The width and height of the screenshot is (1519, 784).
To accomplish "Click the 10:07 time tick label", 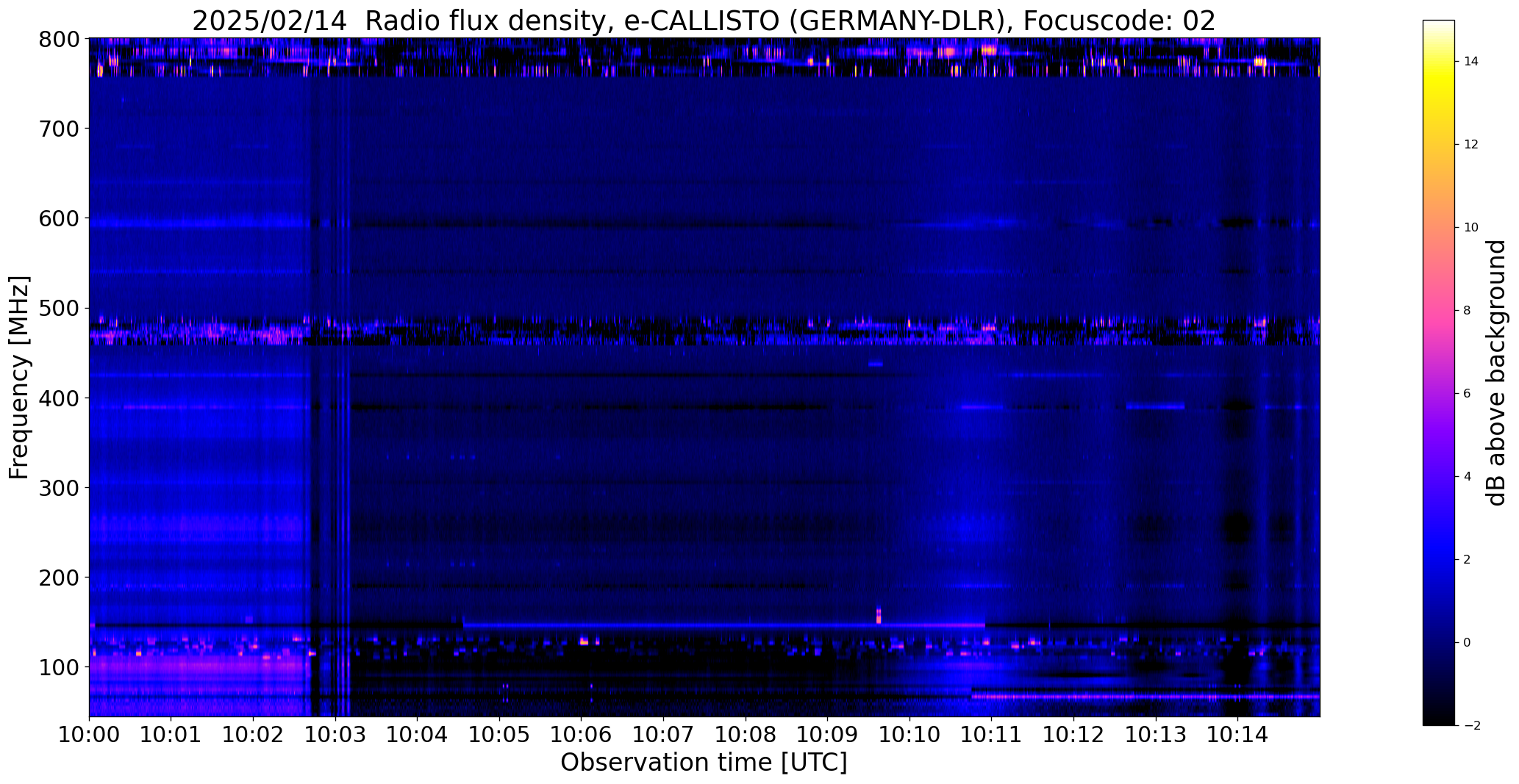I will pos(663,735).
